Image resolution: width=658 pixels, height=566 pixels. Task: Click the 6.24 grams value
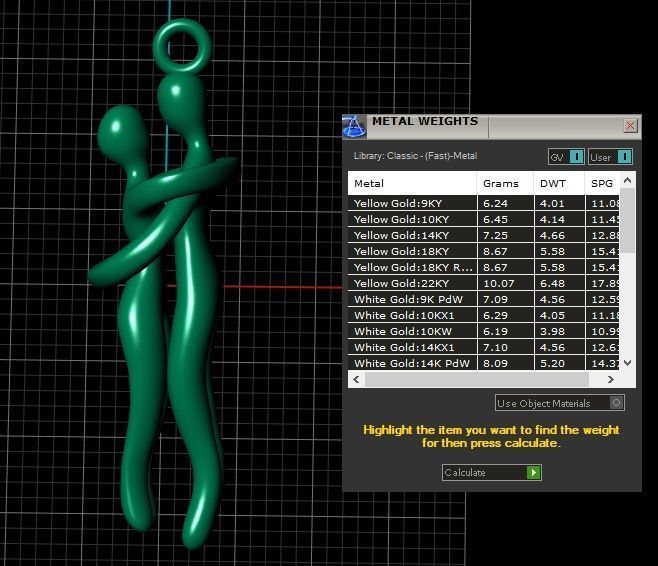point(496,203)
